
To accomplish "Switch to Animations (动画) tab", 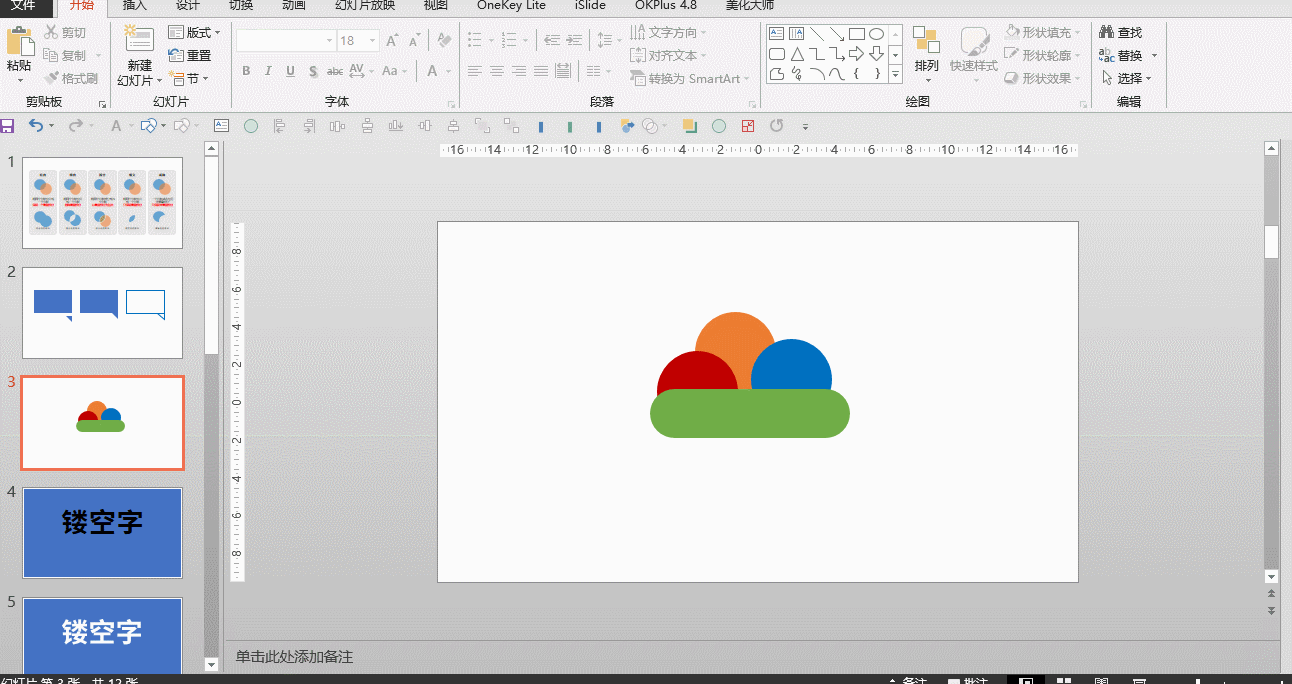I will pos(293,5).
